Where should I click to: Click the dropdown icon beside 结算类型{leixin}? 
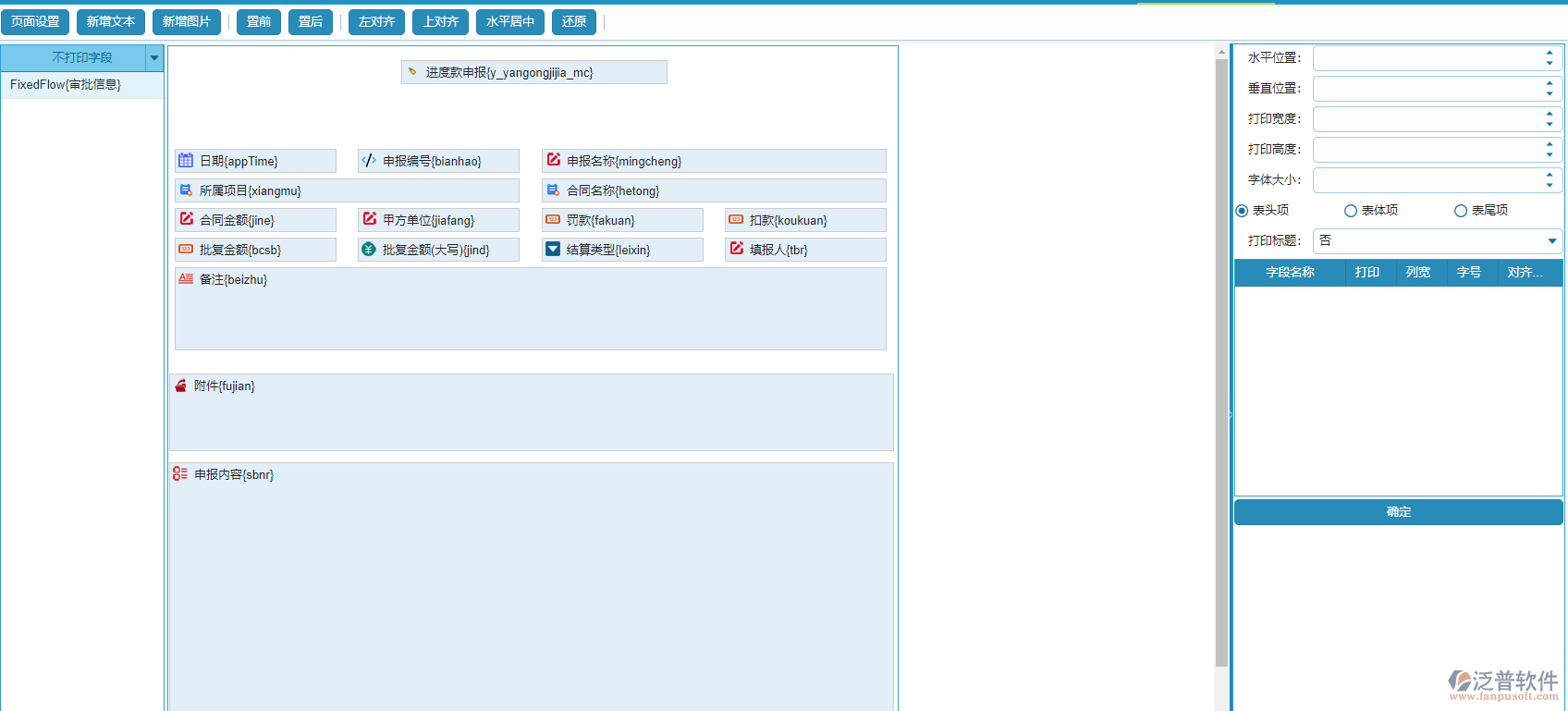[553, 249]
